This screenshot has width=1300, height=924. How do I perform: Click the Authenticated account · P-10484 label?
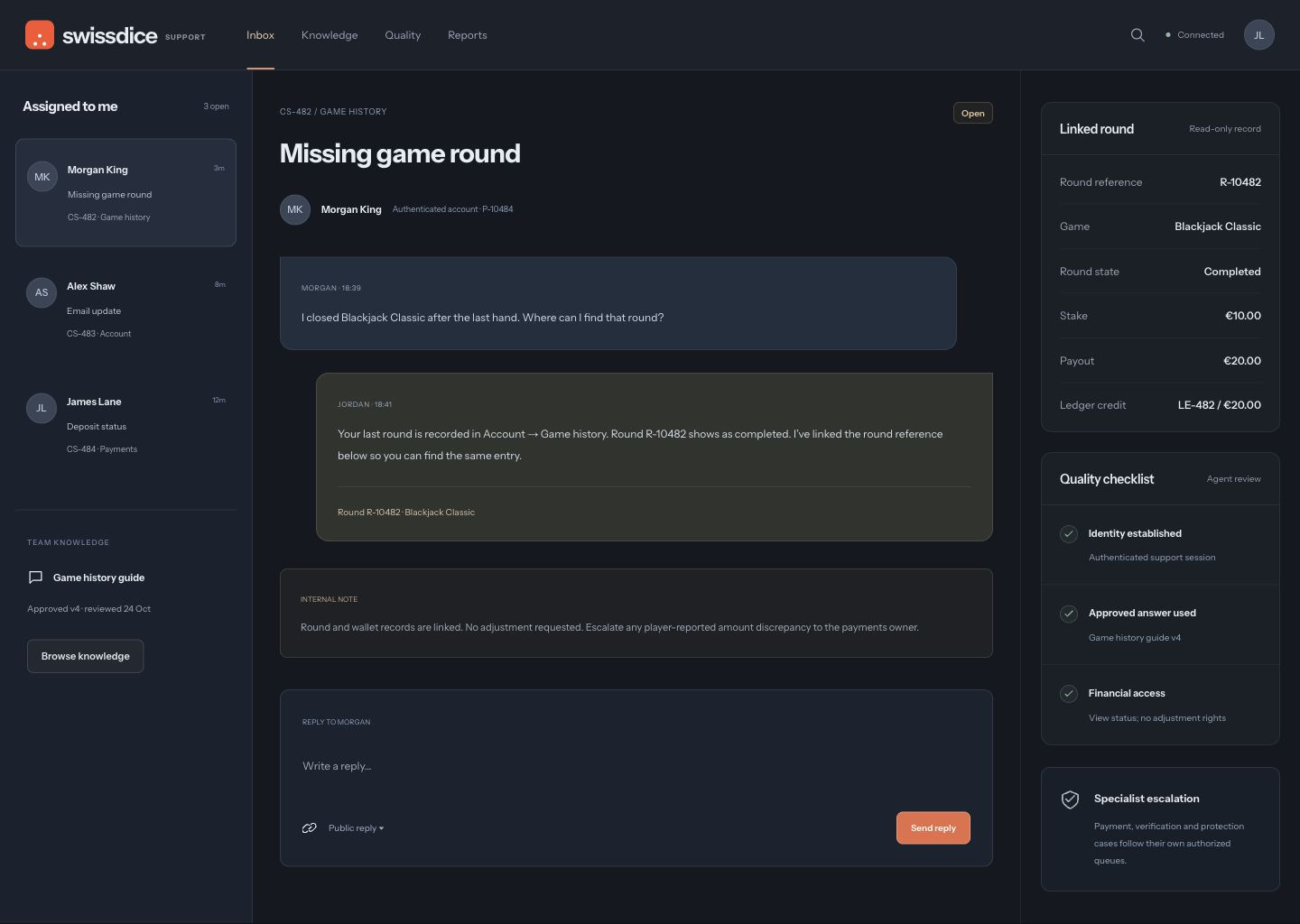[452, 209]
